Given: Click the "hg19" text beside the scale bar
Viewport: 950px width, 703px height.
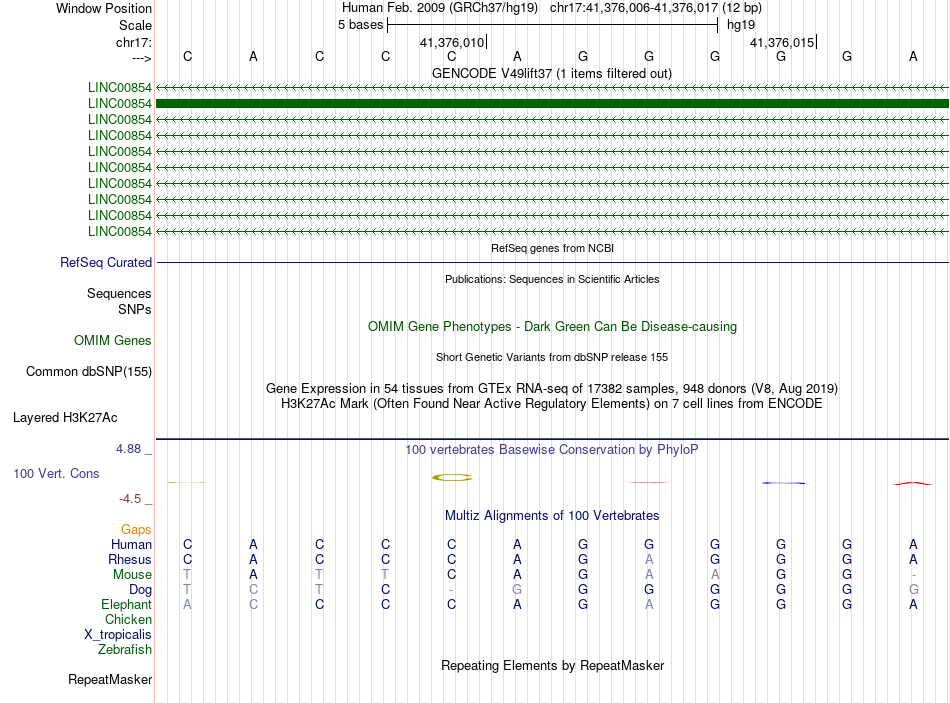Looking at the screenshot, I should pos(741,25).
